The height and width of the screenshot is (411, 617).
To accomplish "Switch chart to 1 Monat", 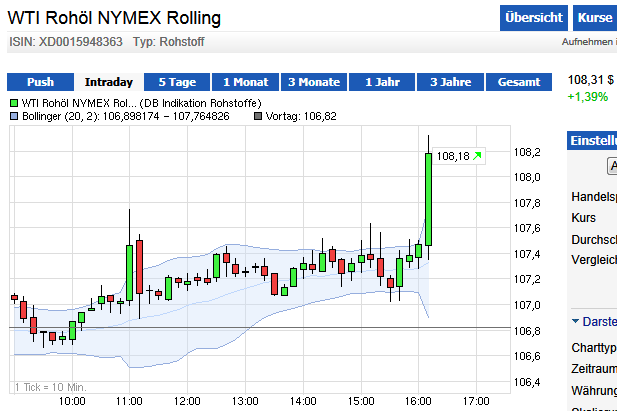I will pos(246,82).
